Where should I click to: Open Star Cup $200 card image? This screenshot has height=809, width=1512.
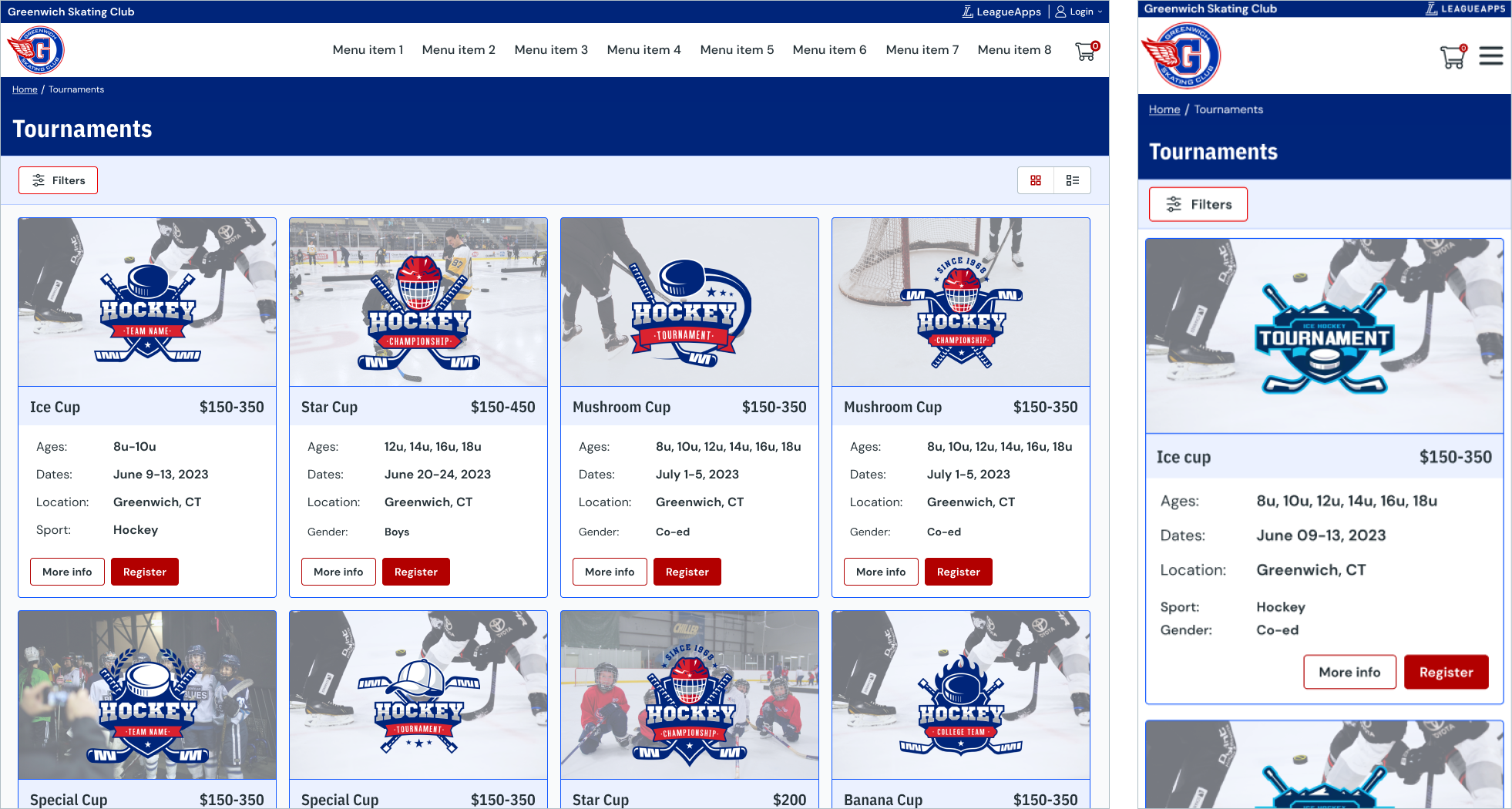coord(690,695)
